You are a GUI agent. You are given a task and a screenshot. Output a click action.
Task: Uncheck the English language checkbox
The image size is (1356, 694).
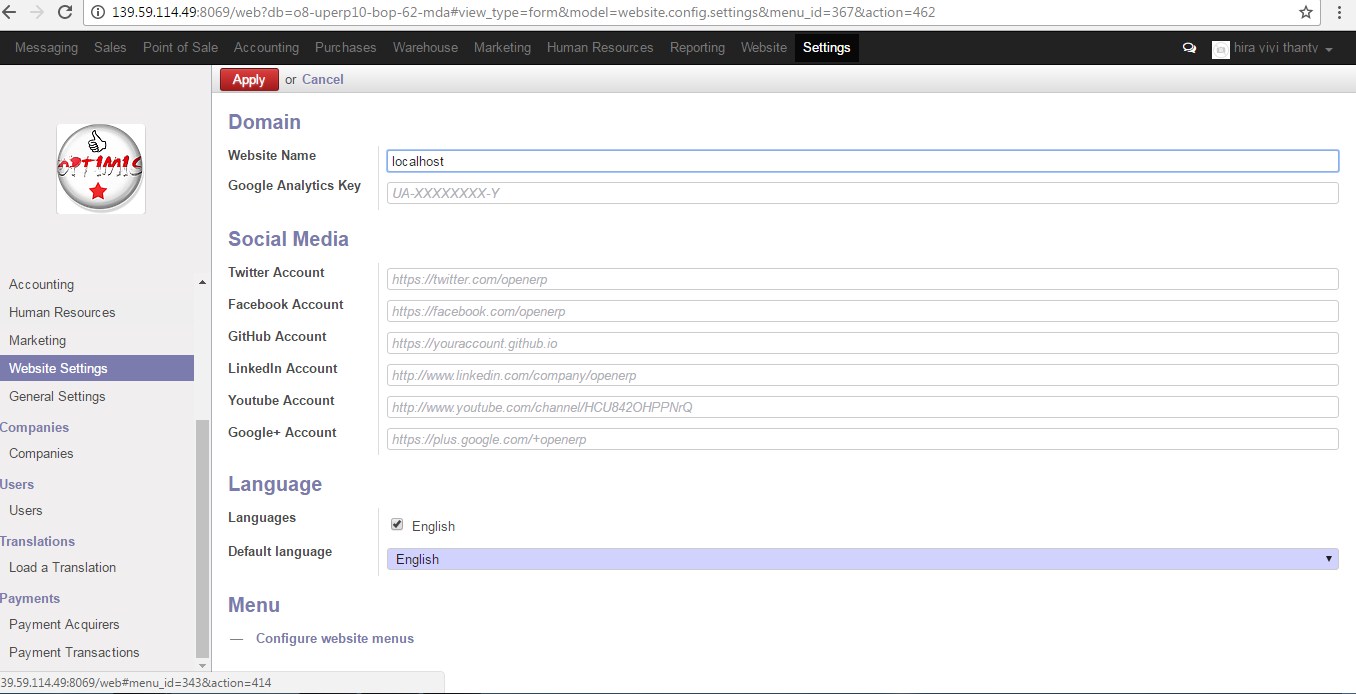coord(397,525)
